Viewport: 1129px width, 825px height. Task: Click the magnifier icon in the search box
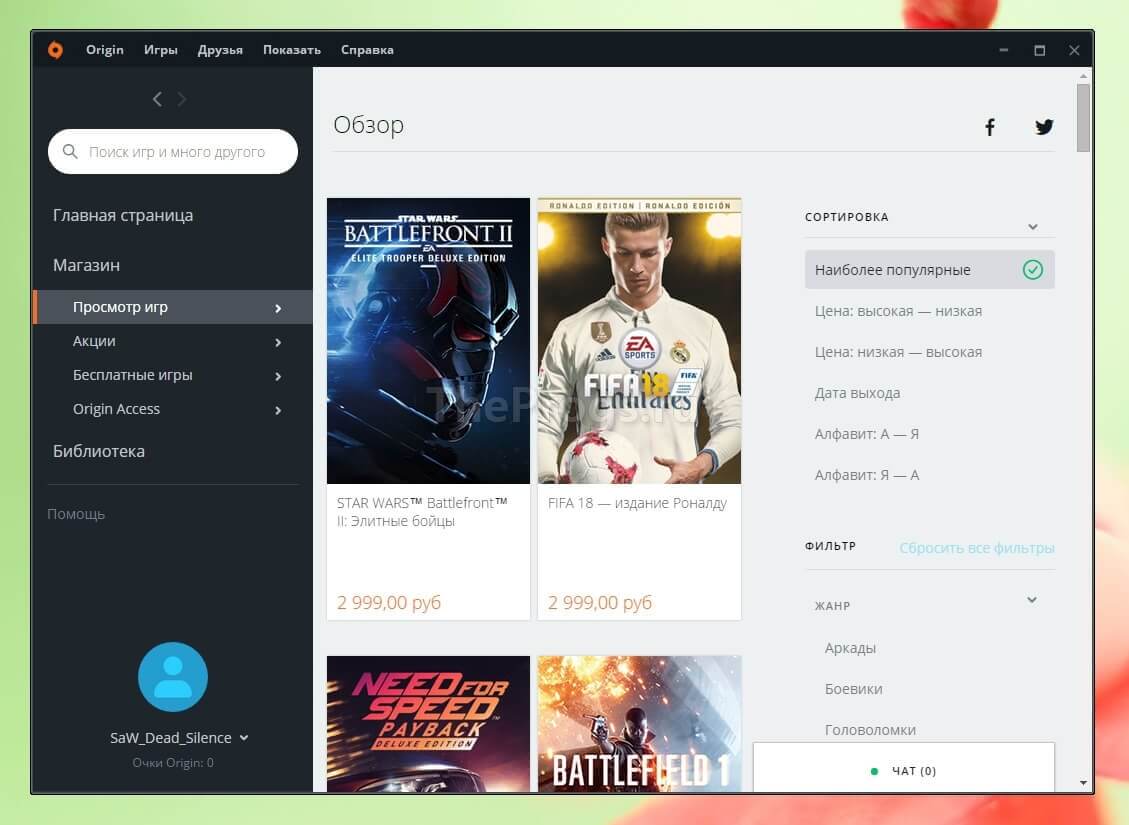tap(70, 152)
